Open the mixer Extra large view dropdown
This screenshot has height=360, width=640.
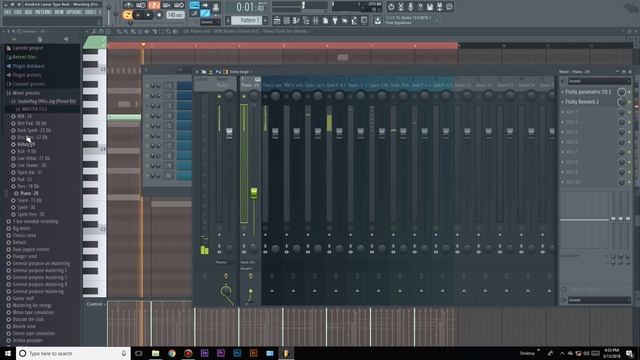coord(241,72)
